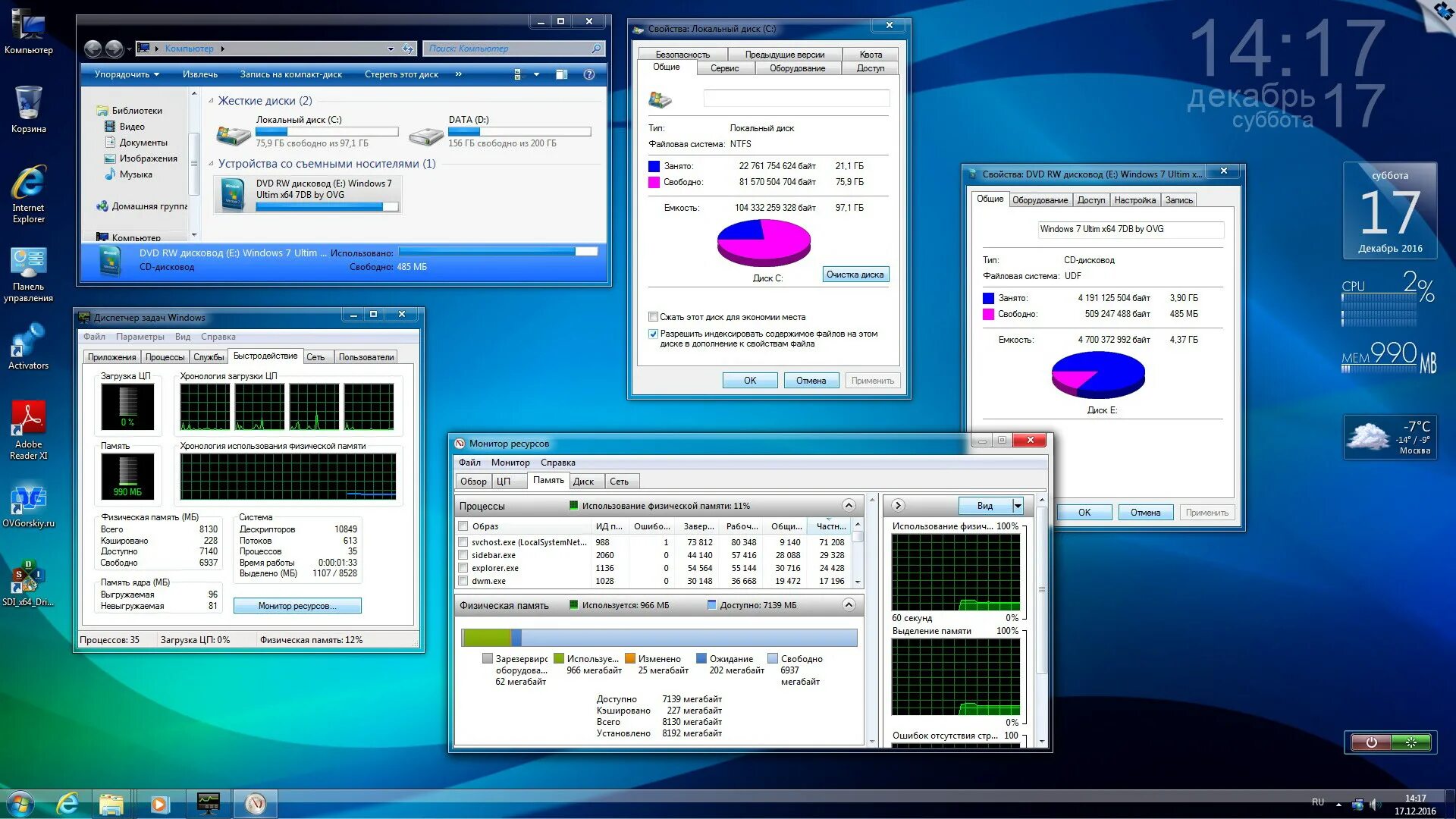The width and height of the screenshot is (1456, 819).
Task: Click the volume icon in tray
Action: 1375,804
